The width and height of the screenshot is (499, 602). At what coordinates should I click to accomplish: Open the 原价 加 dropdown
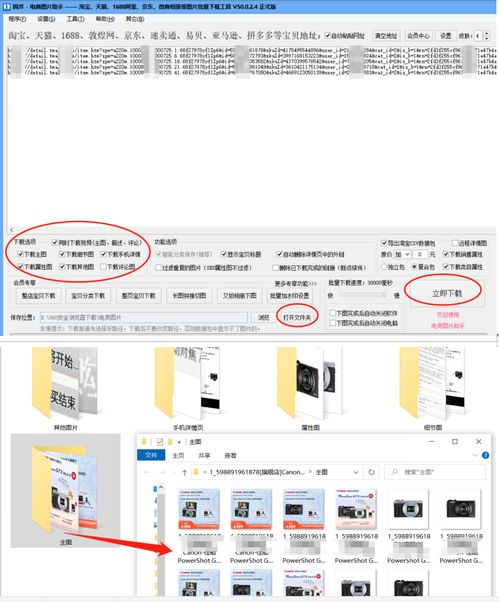point(402,254)
